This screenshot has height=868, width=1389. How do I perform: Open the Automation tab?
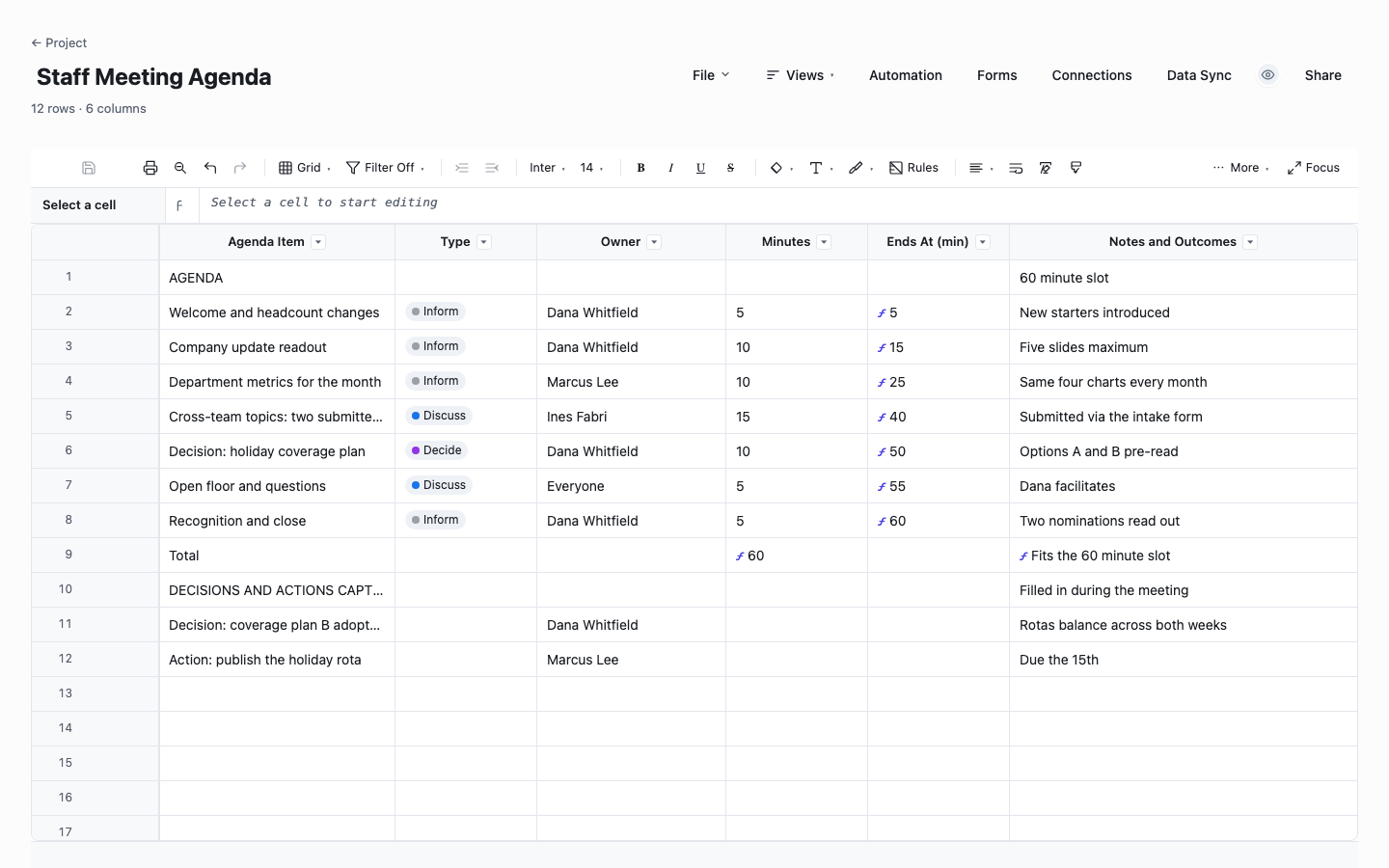(x=906, y=75)
